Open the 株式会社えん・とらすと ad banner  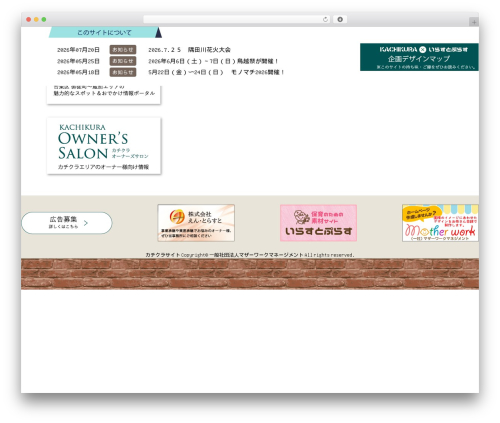click(196, 223)
